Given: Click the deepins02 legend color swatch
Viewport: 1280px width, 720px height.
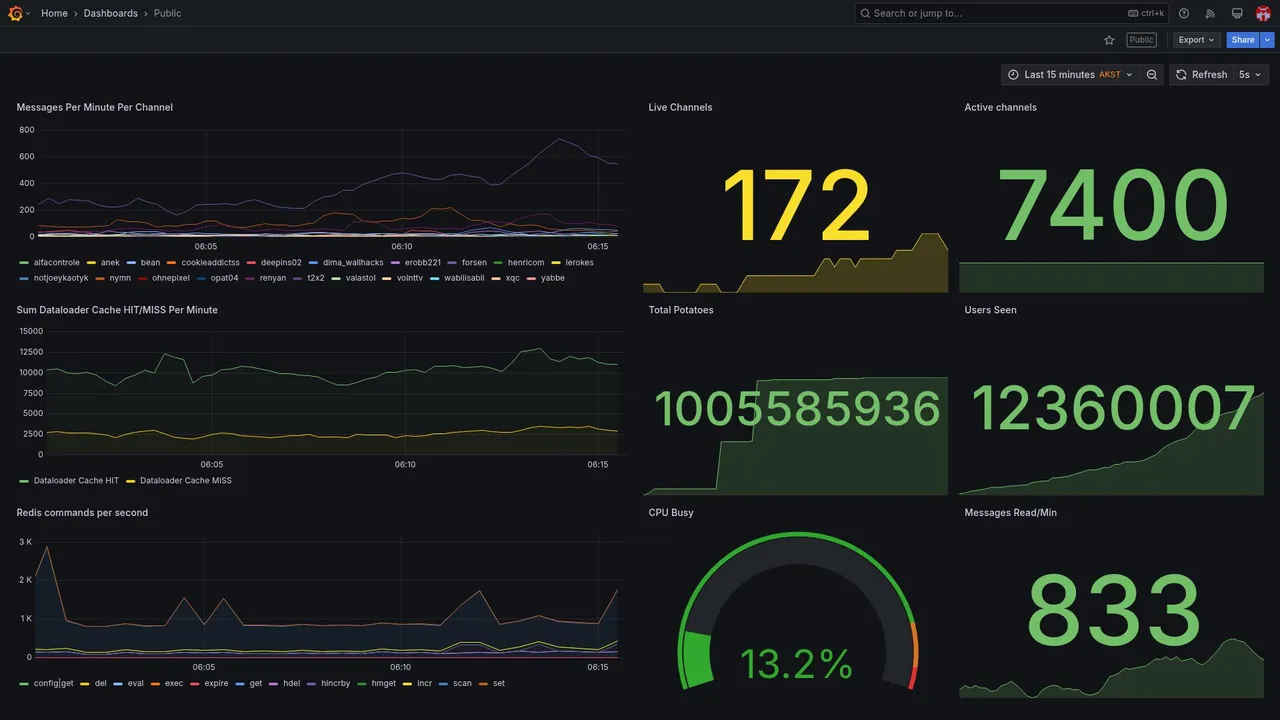Looking at the screenshot, I should pos(252,263).
